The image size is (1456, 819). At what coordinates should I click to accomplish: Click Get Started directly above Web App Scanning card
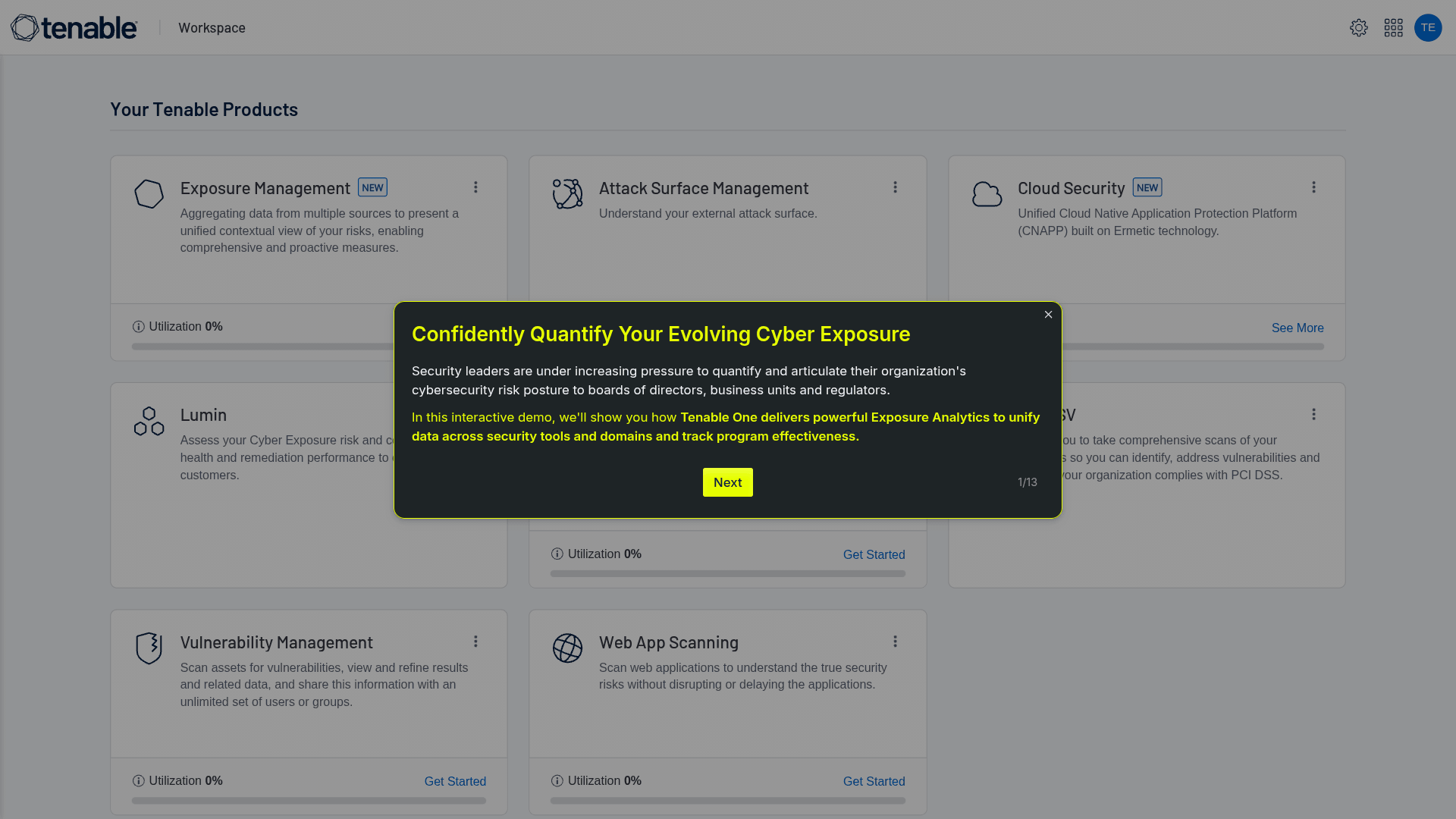pos(874,555)
